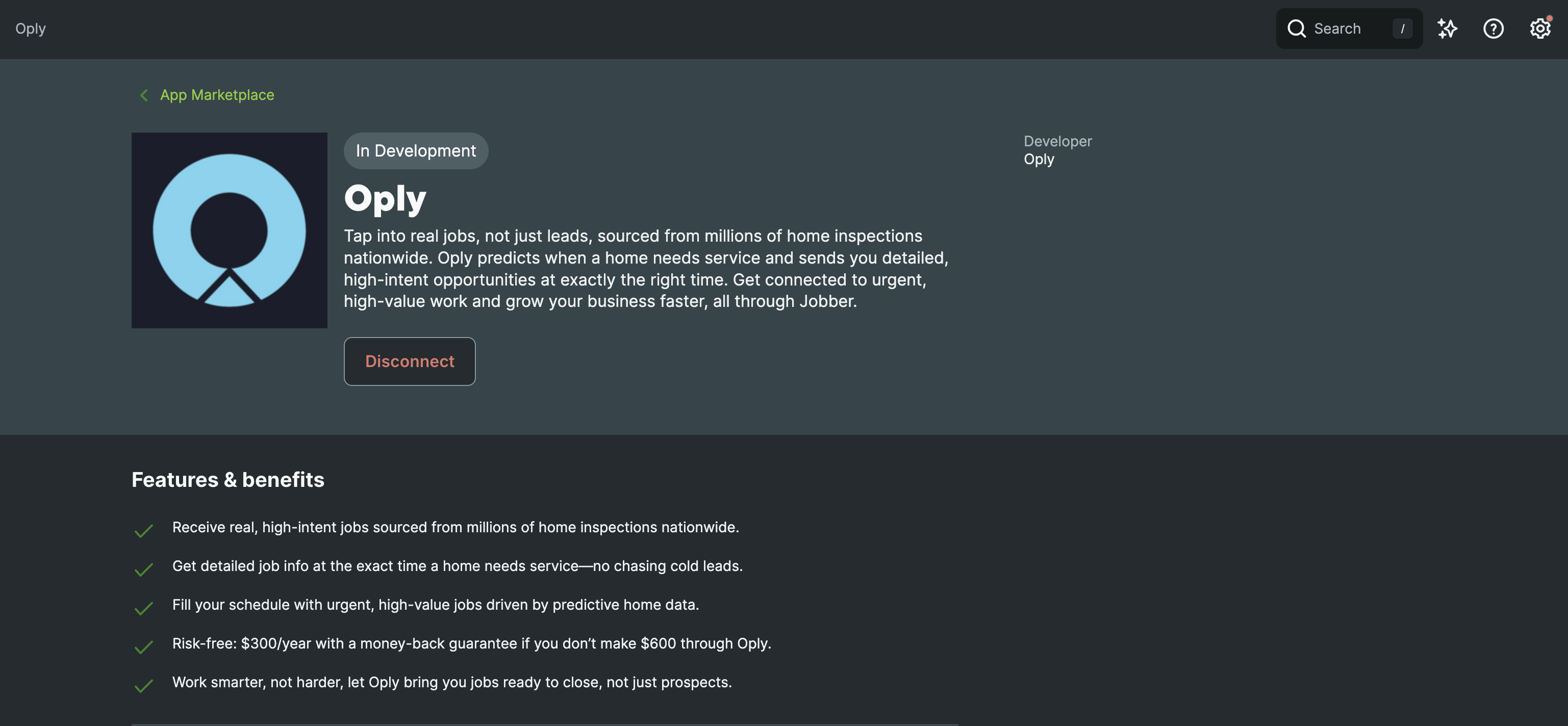Open the App Marketplace link
The image size is (1568, 726).
point(217,95)
